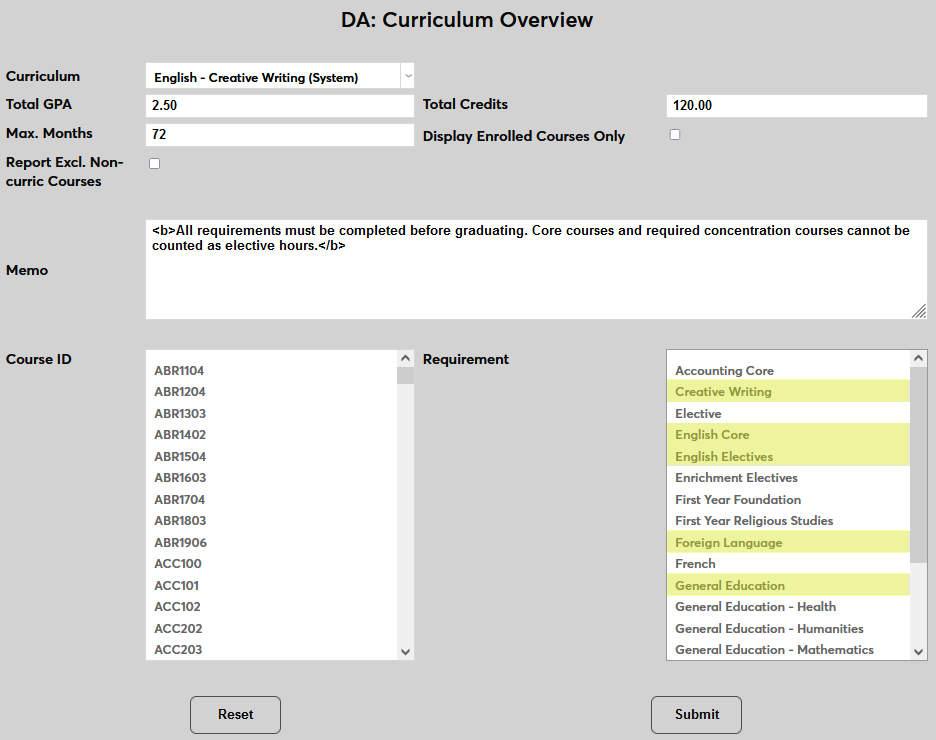Click the Reset button
936x740 pixels.
(235, 715)
